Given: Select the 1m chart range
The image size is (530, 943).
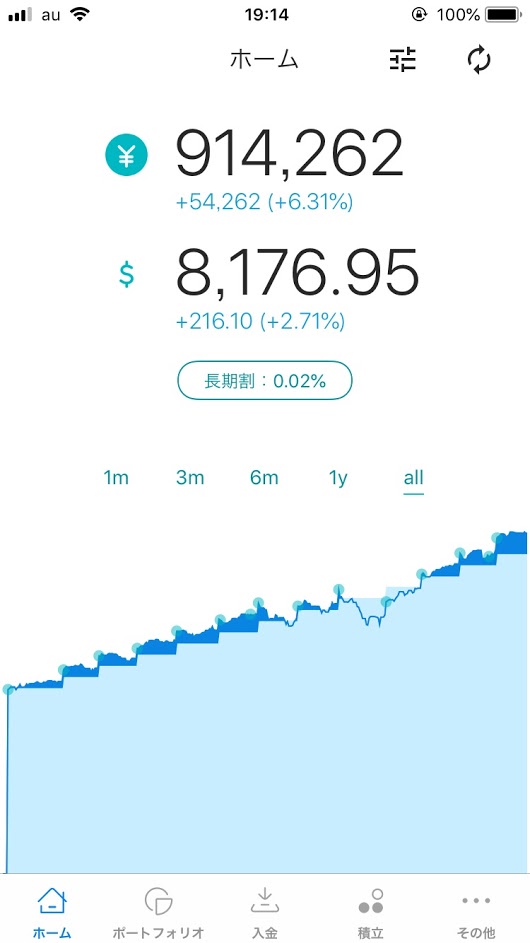Looking at the screenshot, I should click(116, 478).
